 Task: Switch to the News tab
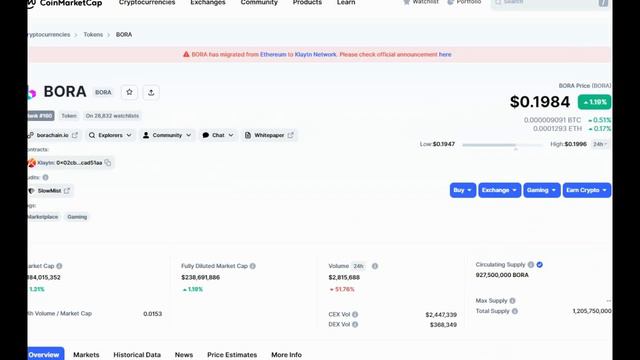pos(184,355)
